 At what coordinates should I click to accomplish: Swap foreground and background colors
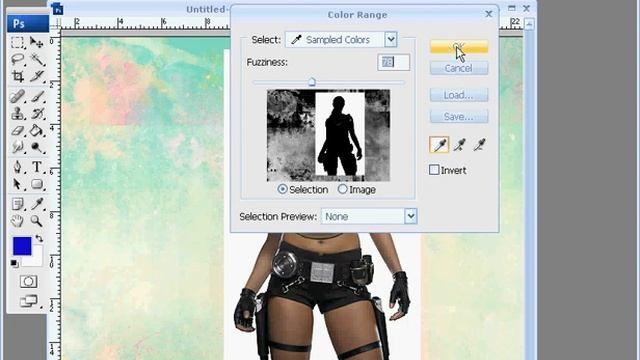39,238
